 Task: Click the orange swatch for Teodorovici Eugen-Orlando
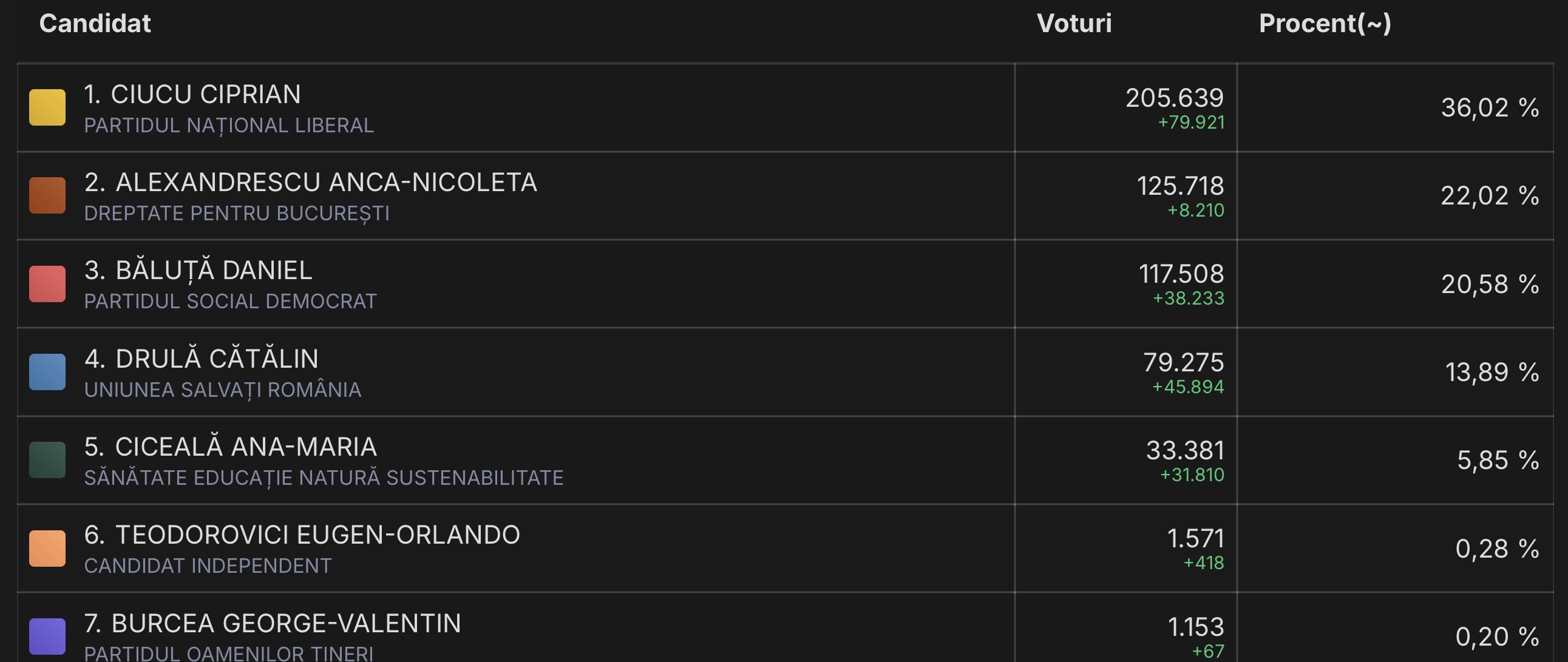[47, 548]
